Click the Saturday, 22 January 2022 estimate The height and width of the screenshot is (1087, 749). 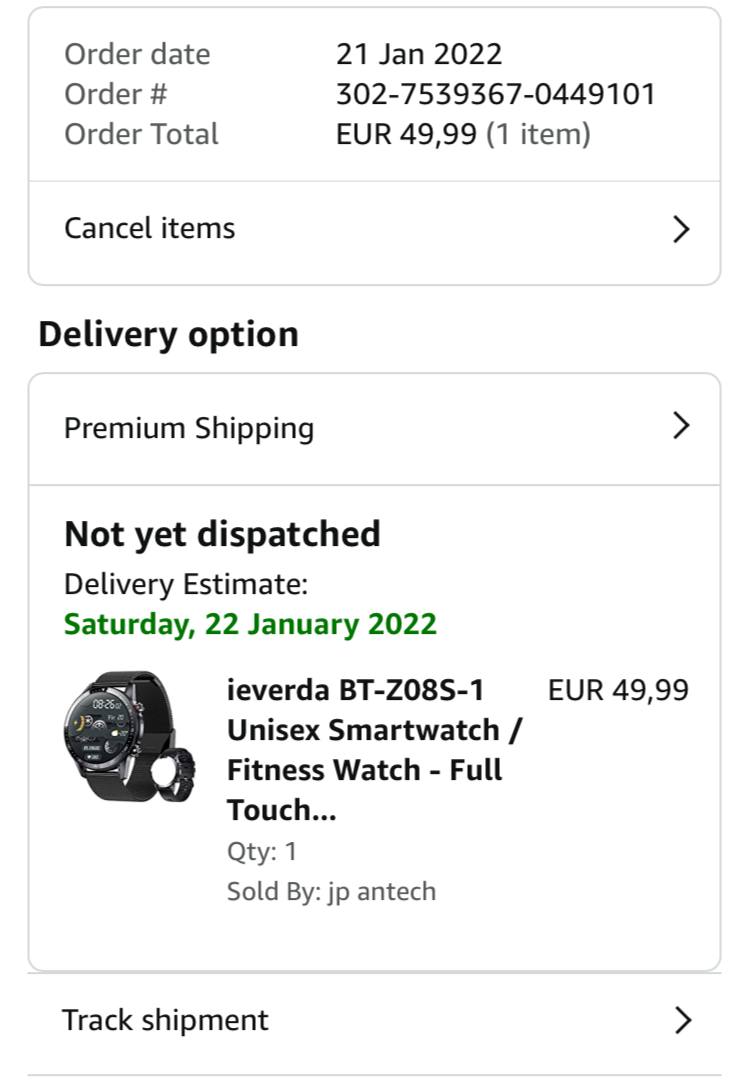[250, 624]
